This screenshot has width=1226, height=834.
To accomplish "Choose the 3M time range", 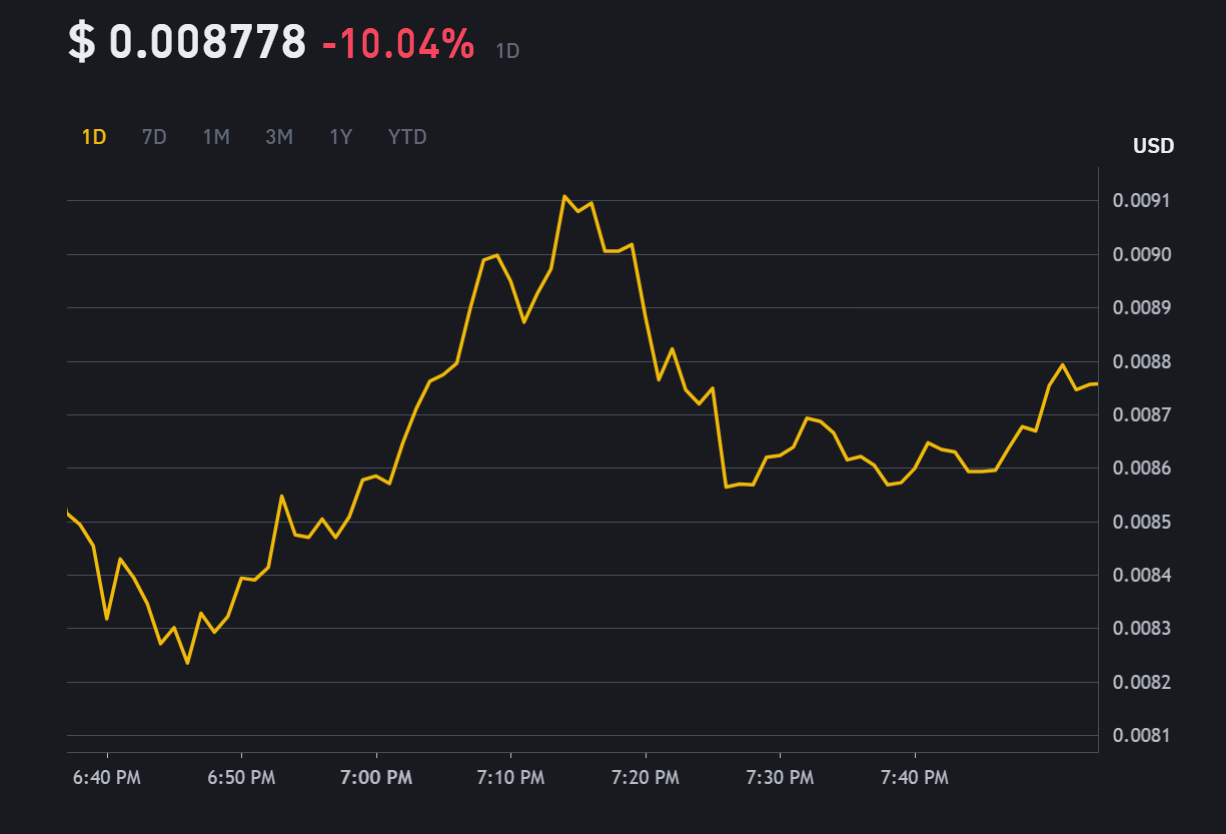I will point(279,137).
